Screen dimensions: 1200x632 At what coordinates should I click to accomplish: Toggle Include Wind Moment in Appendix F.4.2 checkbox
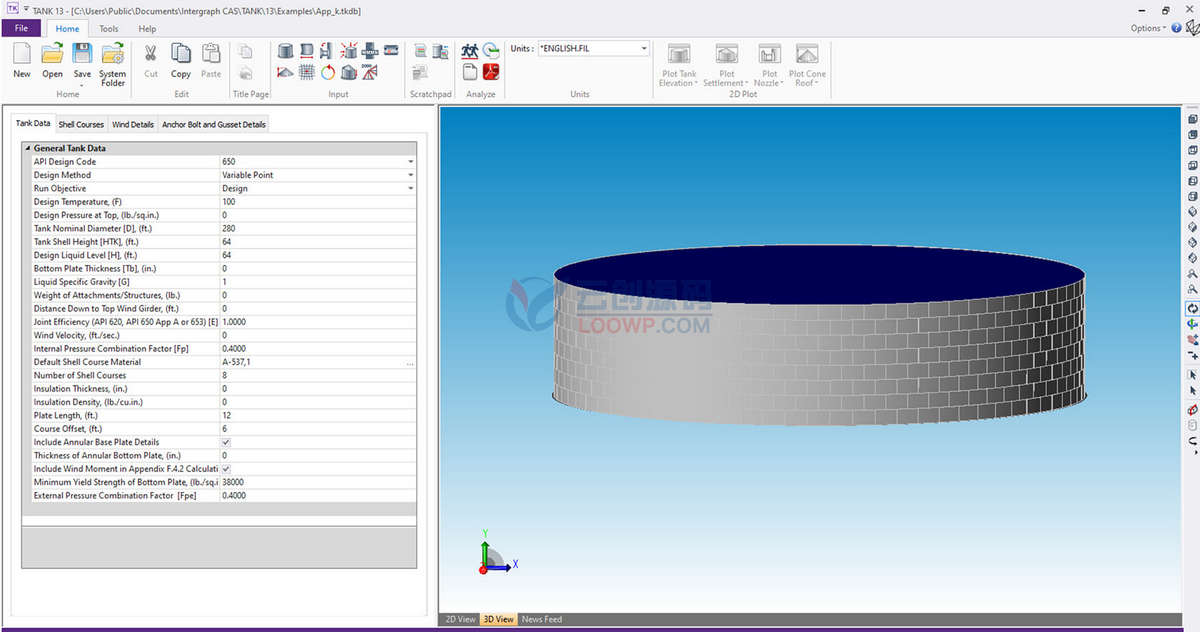[x=225, y=469]
